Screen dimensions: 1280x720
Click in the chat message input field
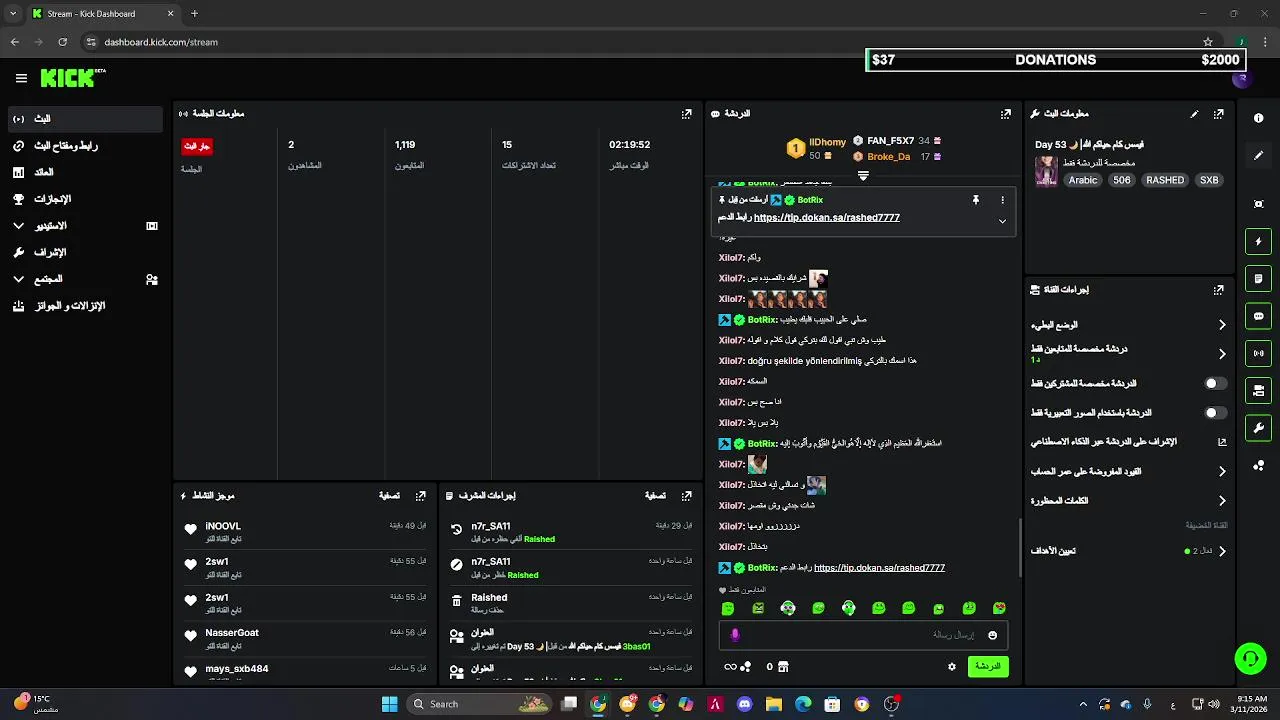(x=864, y=635)
